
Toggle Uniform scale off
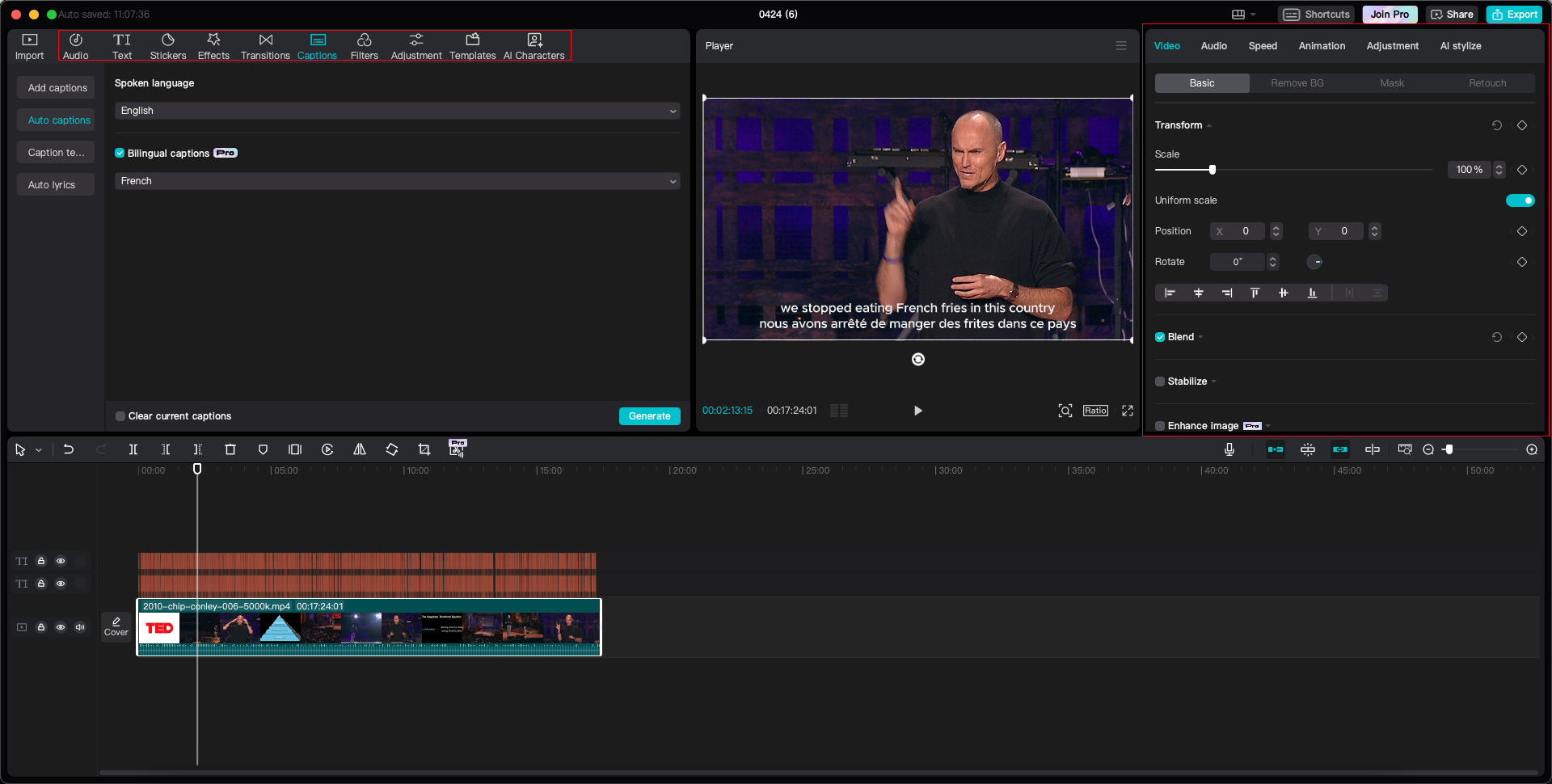pyautogui.click(x=1520, y=200)
